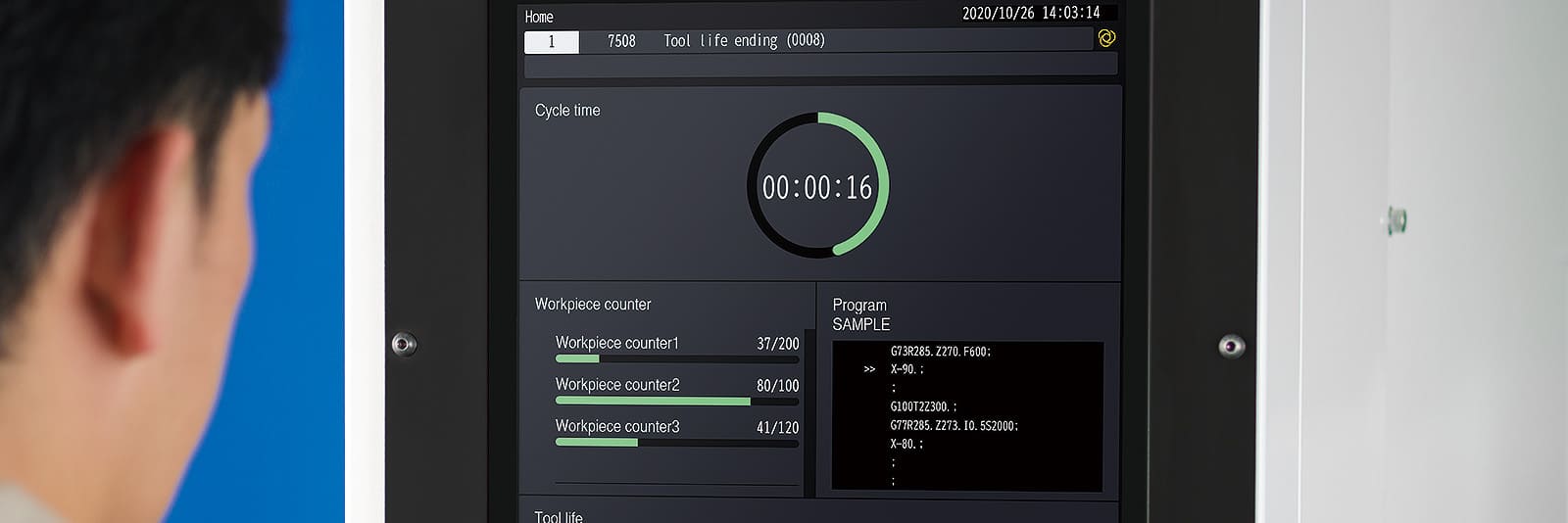Click the 41/120 count for counter3
This screenshot has height=523, width=1568.
pyautogui.click(x=777, y=428)
